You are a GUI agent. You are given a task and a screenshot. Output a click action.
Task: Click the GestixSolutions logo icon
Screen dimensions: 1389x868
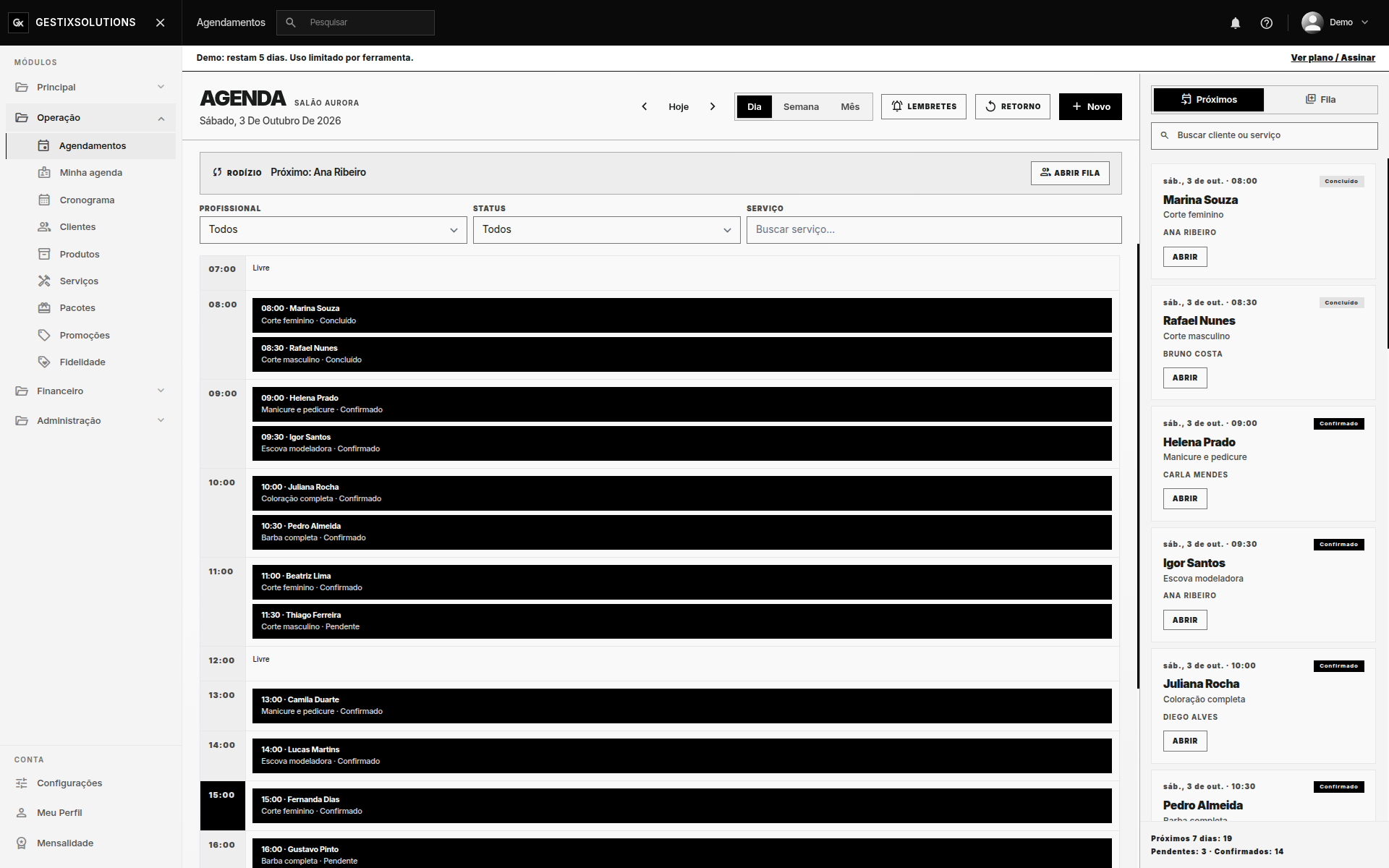[x=20, y=22]
